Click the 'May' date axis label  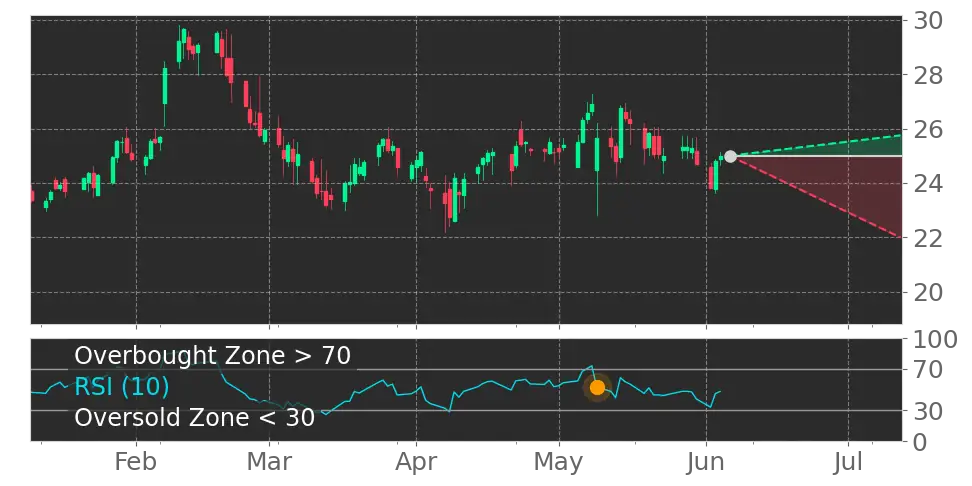point(559,463)
